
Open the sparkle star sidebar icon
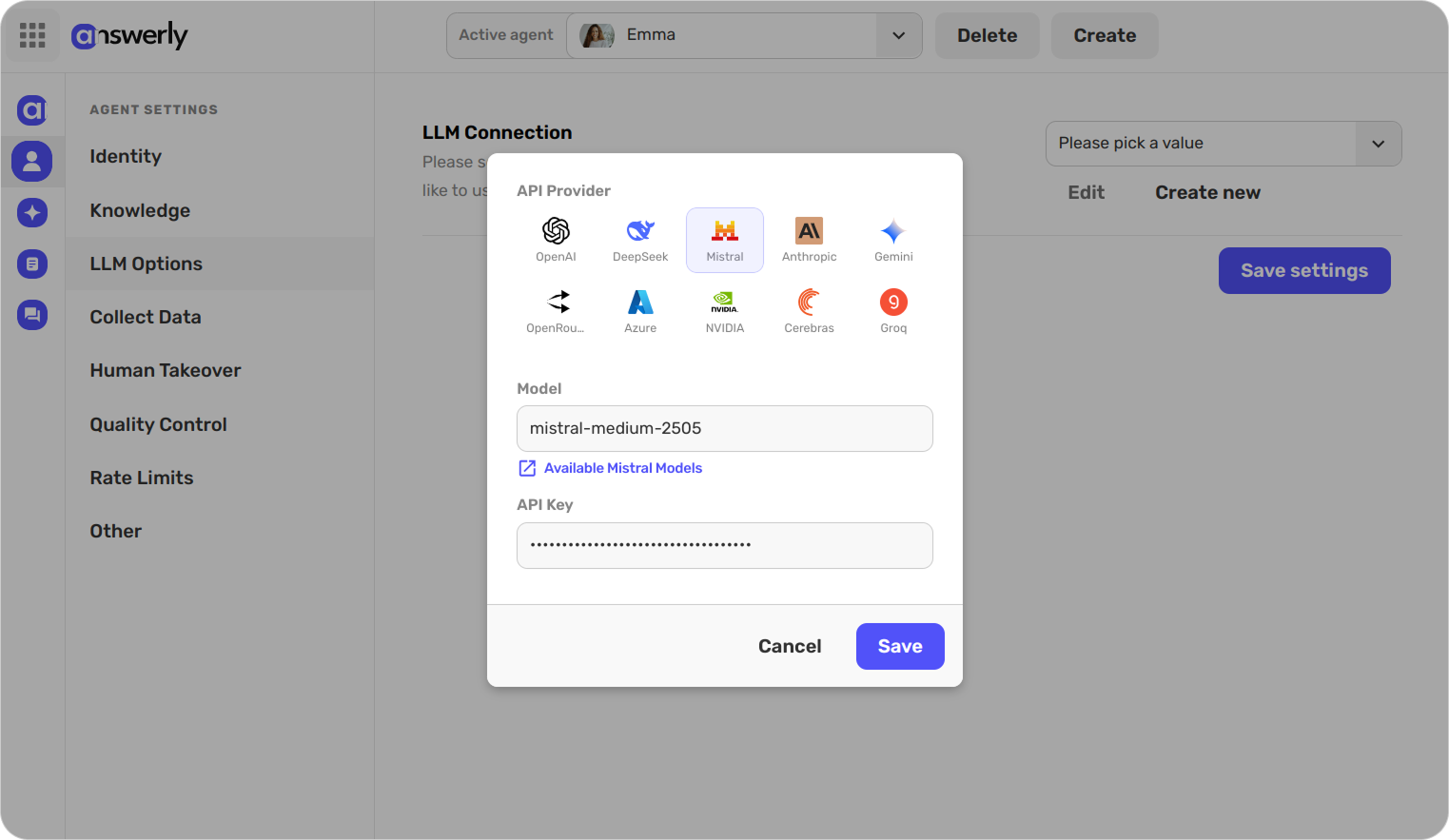32,212
